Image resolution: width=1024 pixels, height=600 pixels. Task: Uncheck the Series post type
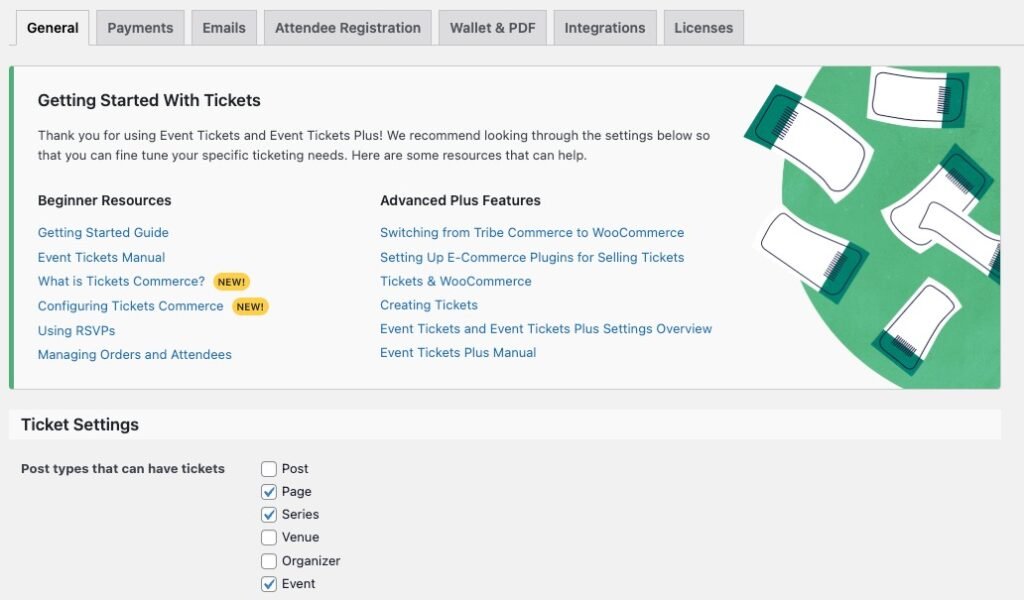[x=268, y=514]
